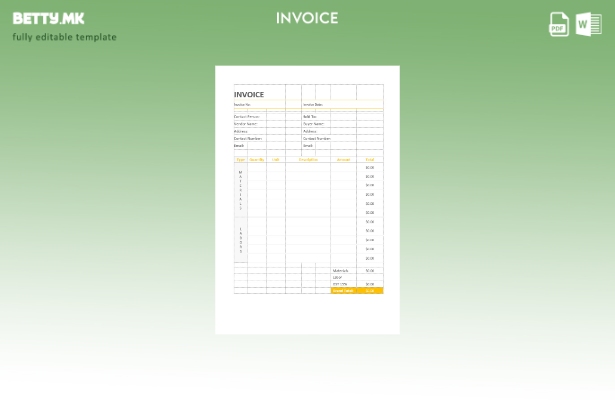The height and width of the screenshot is (400, 615).
Task: Click the Materials subtotal row near the bottom
Action: (x=341, y=270)
